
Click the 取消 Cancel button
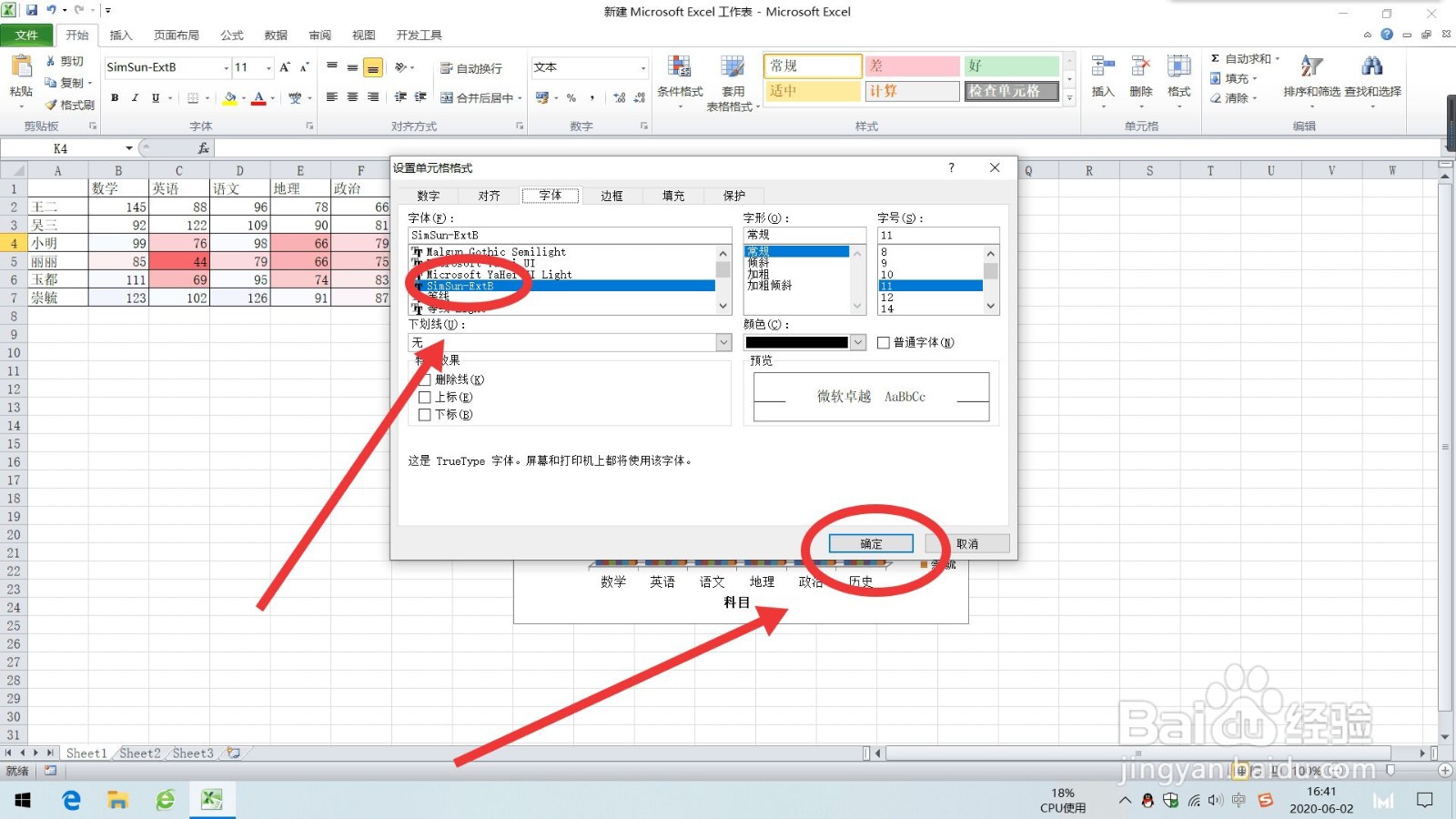pos(967,543)
